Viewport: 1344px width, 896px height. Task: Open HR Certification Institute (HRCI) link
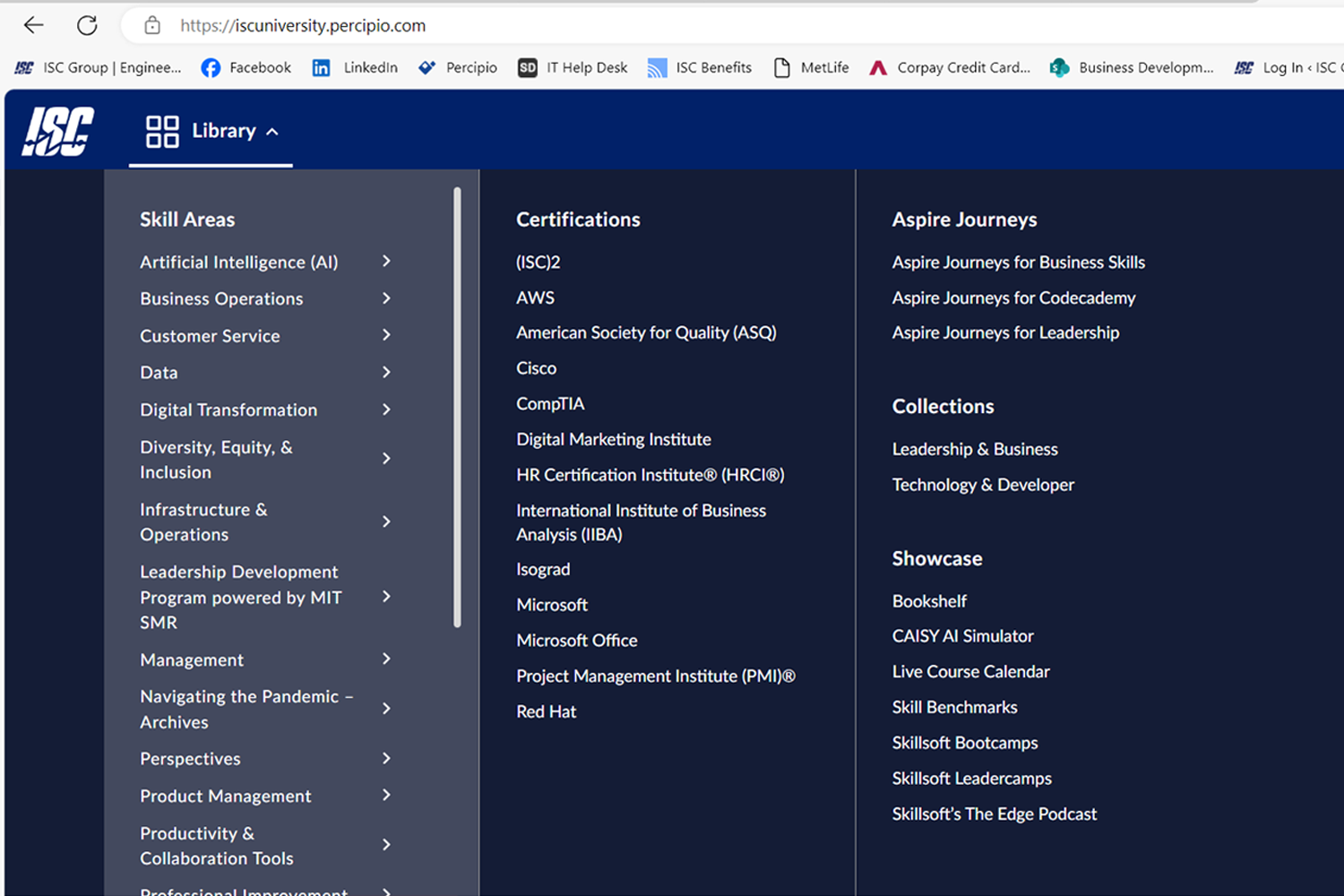650,475
